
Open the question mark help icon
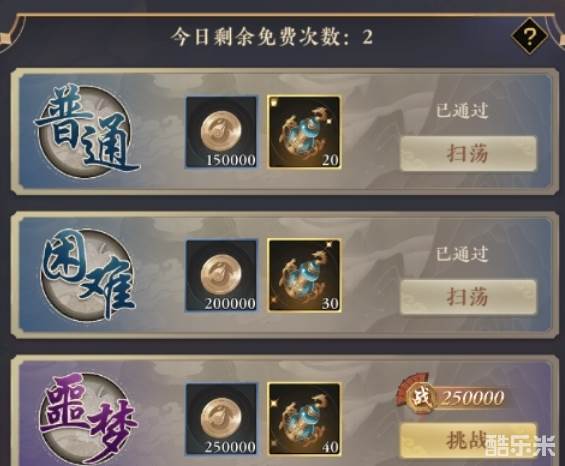pyautogui.click(x=530, y=36)
